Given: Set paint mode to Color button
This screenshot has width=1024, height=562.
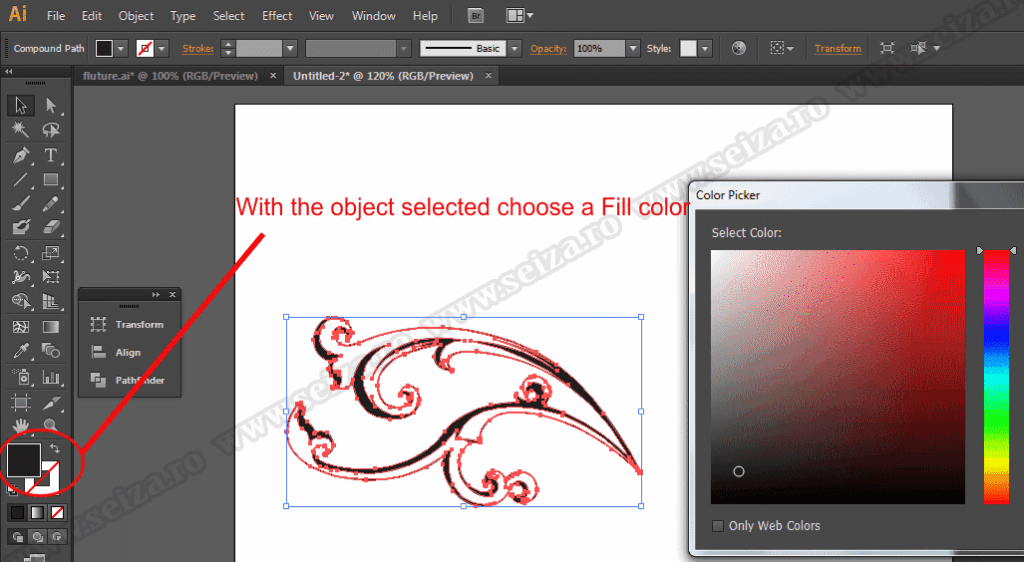Looking at the screenshot, I should pos(18,512).
